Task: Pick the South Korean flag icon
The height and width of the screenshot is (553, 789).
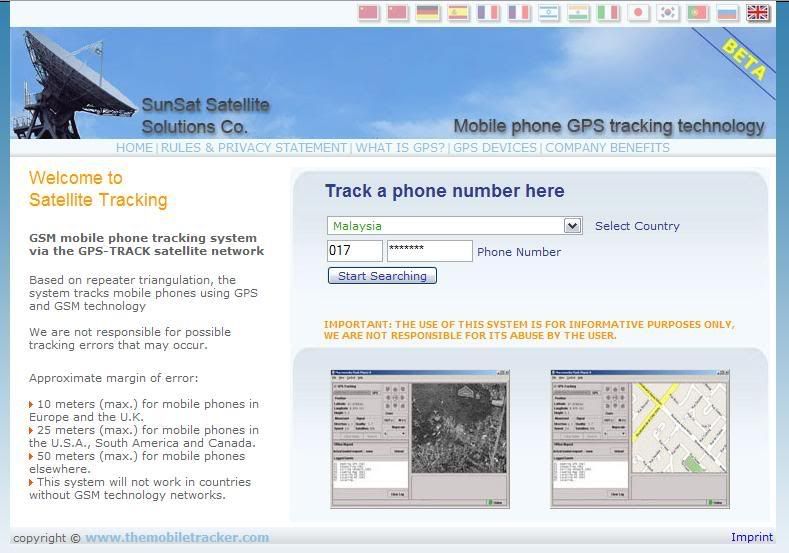Action: 668,12
